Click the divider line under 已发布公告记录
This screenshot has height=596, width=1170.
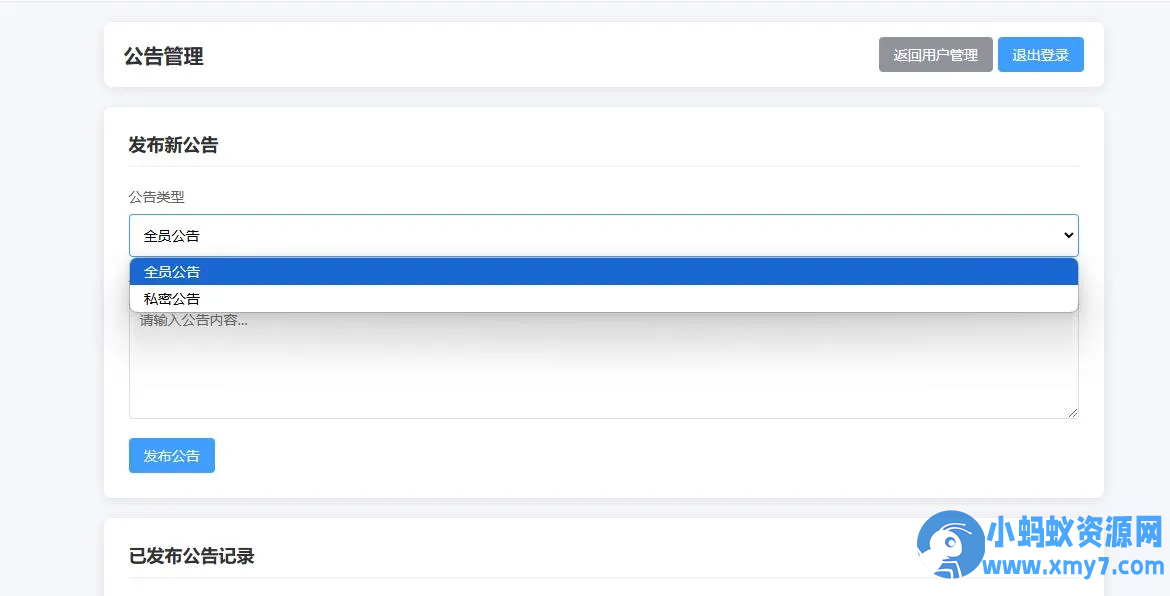(500, 577)
